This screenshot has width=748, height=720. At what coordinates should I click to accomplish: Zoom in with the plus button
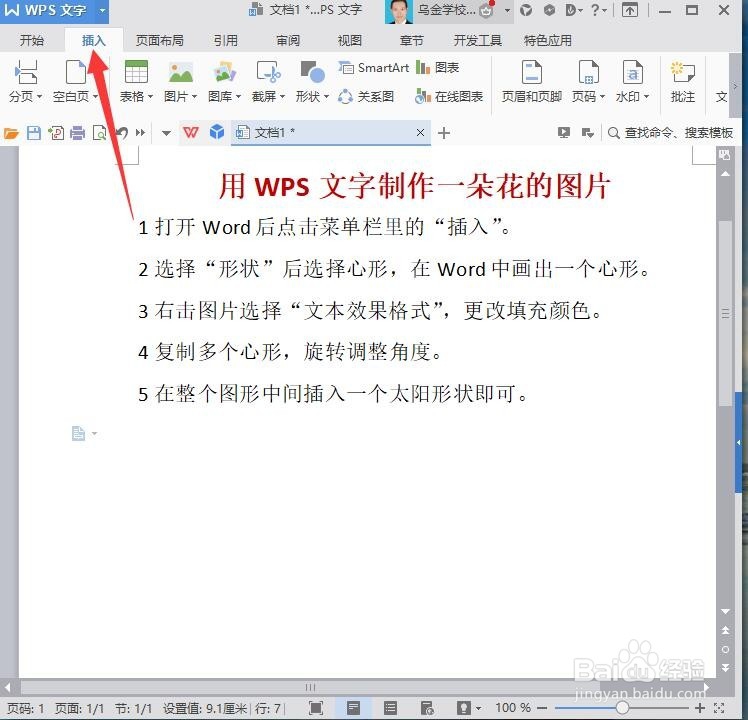[x=700, y=708]
